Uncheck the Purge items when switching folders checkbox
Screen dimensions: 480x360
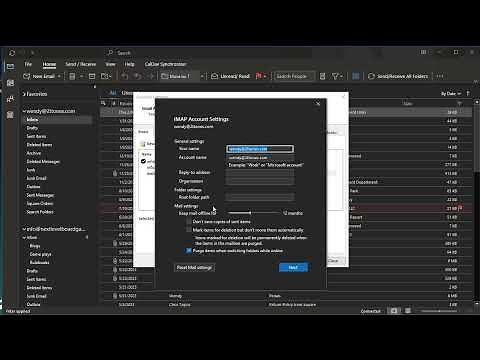click(x=189, y=251)
